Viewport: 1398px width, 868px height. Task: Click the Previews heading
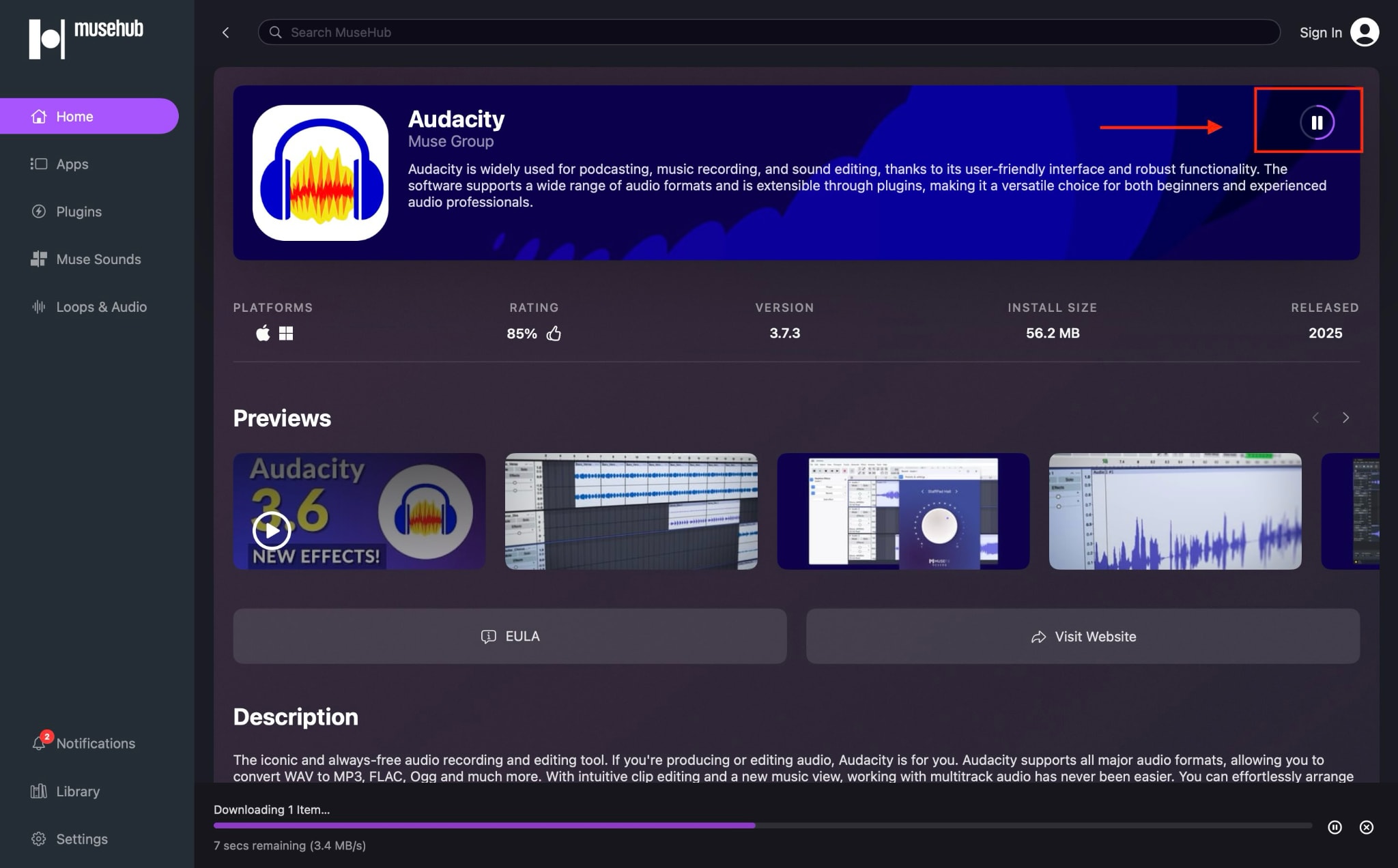tap(282, 418)
